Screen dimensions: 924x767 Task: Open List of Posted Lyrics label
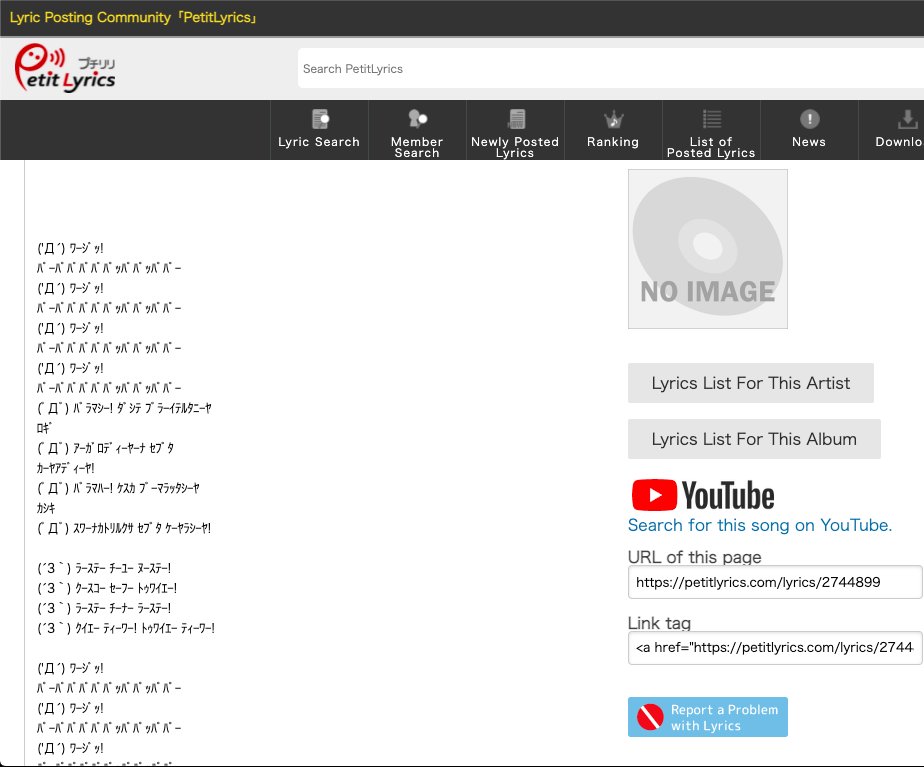(x=711, y=147)
